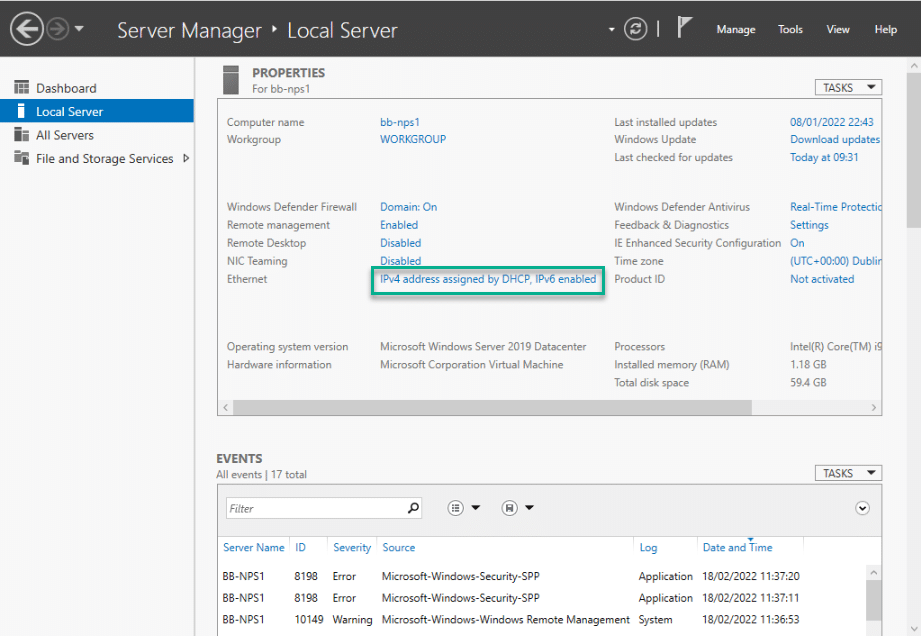Open the save query disk icon
The image size is (921, 636).
coord(509,508)
